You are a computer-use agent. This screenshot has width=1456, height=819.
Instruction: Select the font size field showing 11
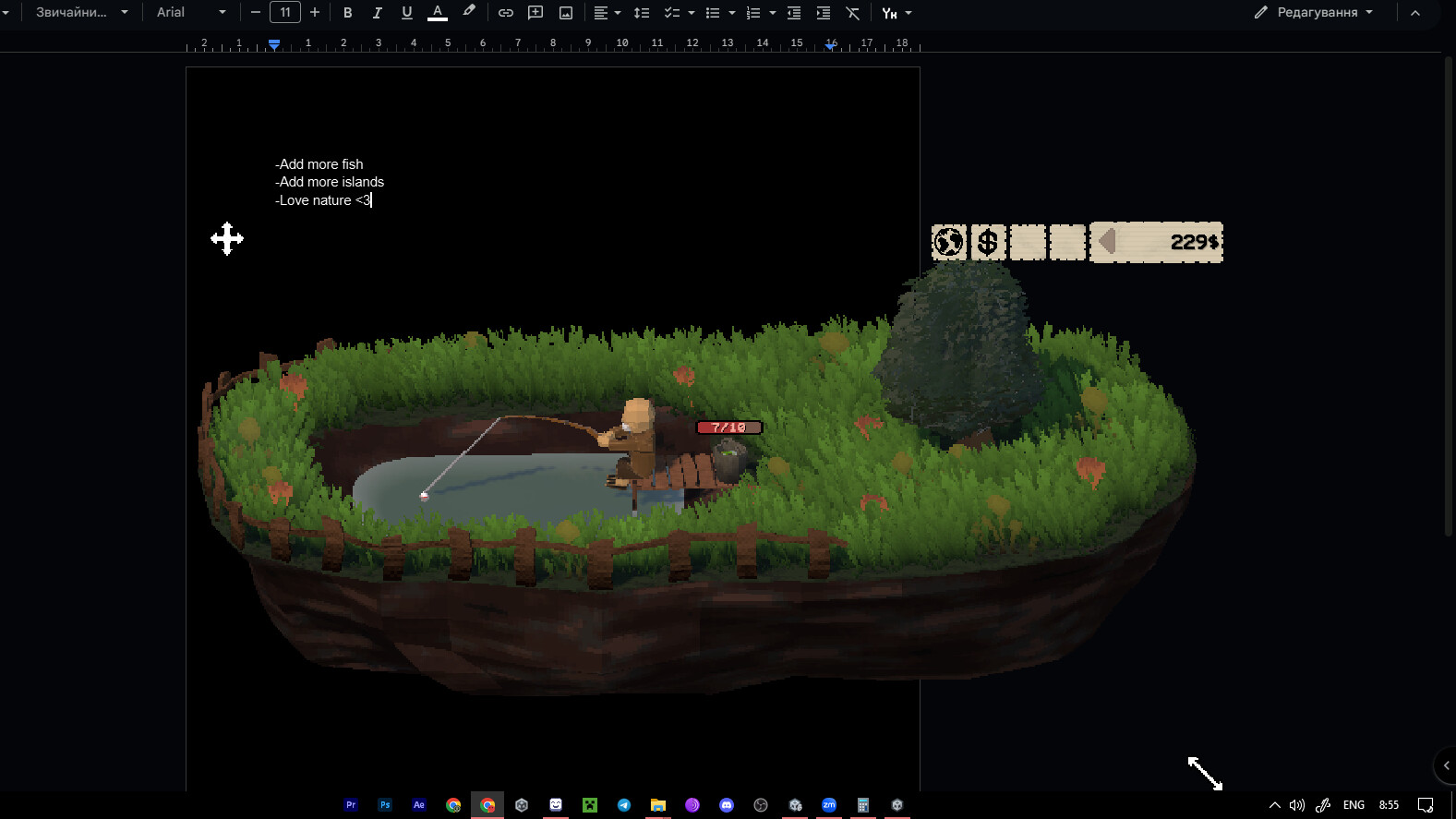coord(285,12)
